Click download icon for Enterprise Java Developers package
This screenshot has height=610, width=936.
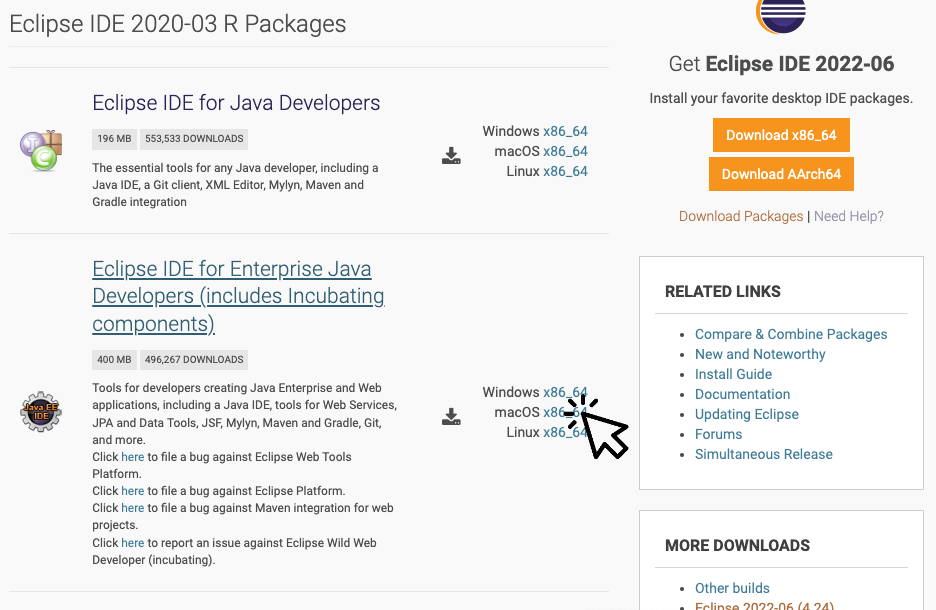point(451,417)
